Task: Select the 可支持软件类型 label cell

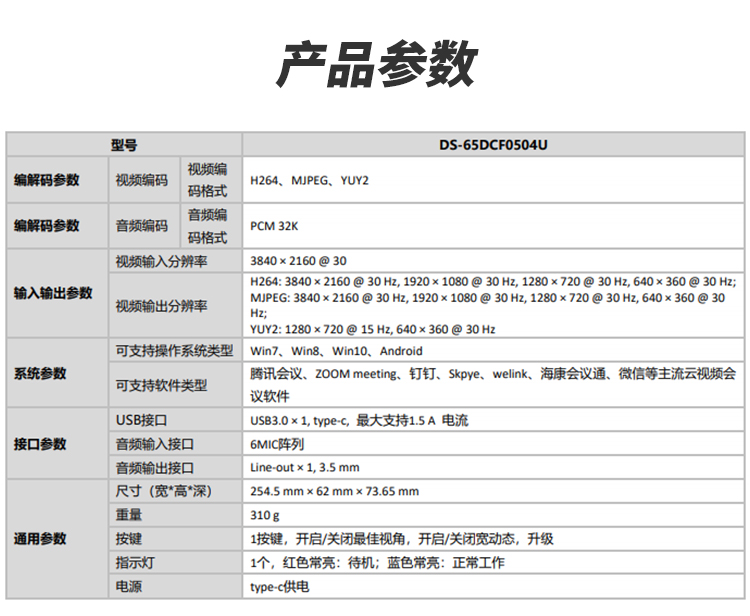Action: click(175, 385)
